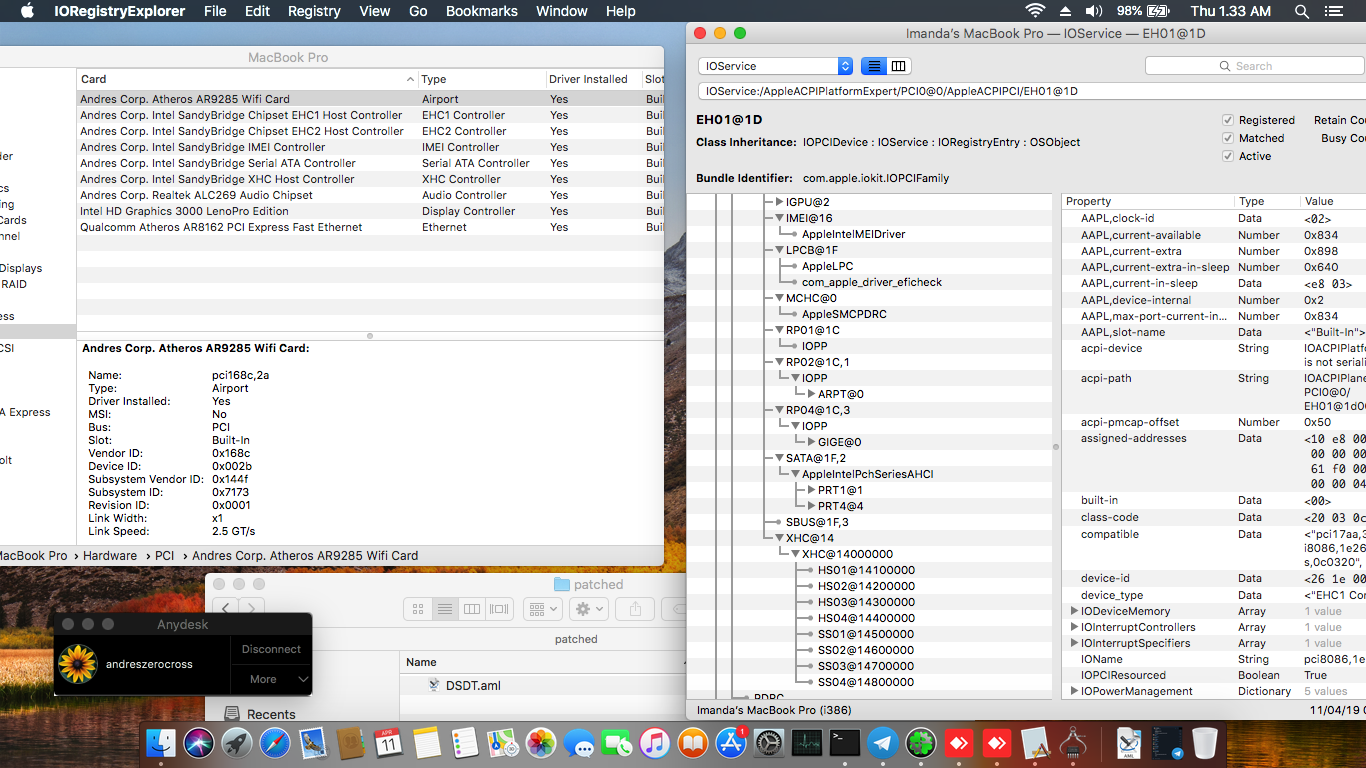Open App Store from the Dock

coord(731,743)
